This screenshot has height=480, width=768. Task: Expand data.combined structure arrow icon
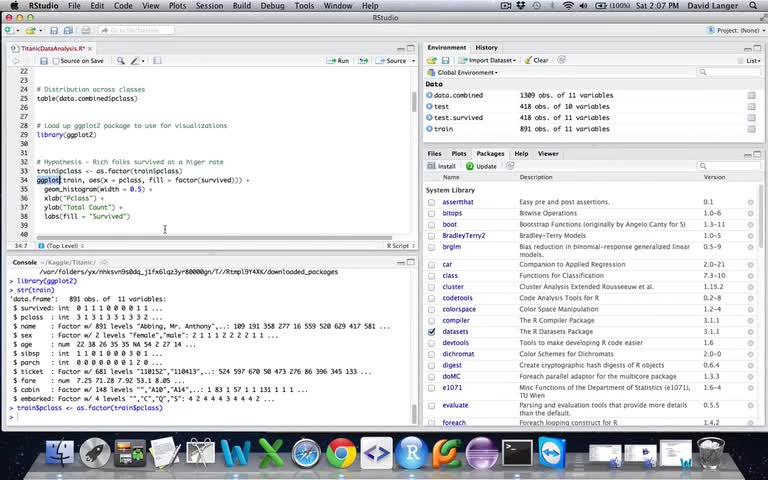[430, 96]
